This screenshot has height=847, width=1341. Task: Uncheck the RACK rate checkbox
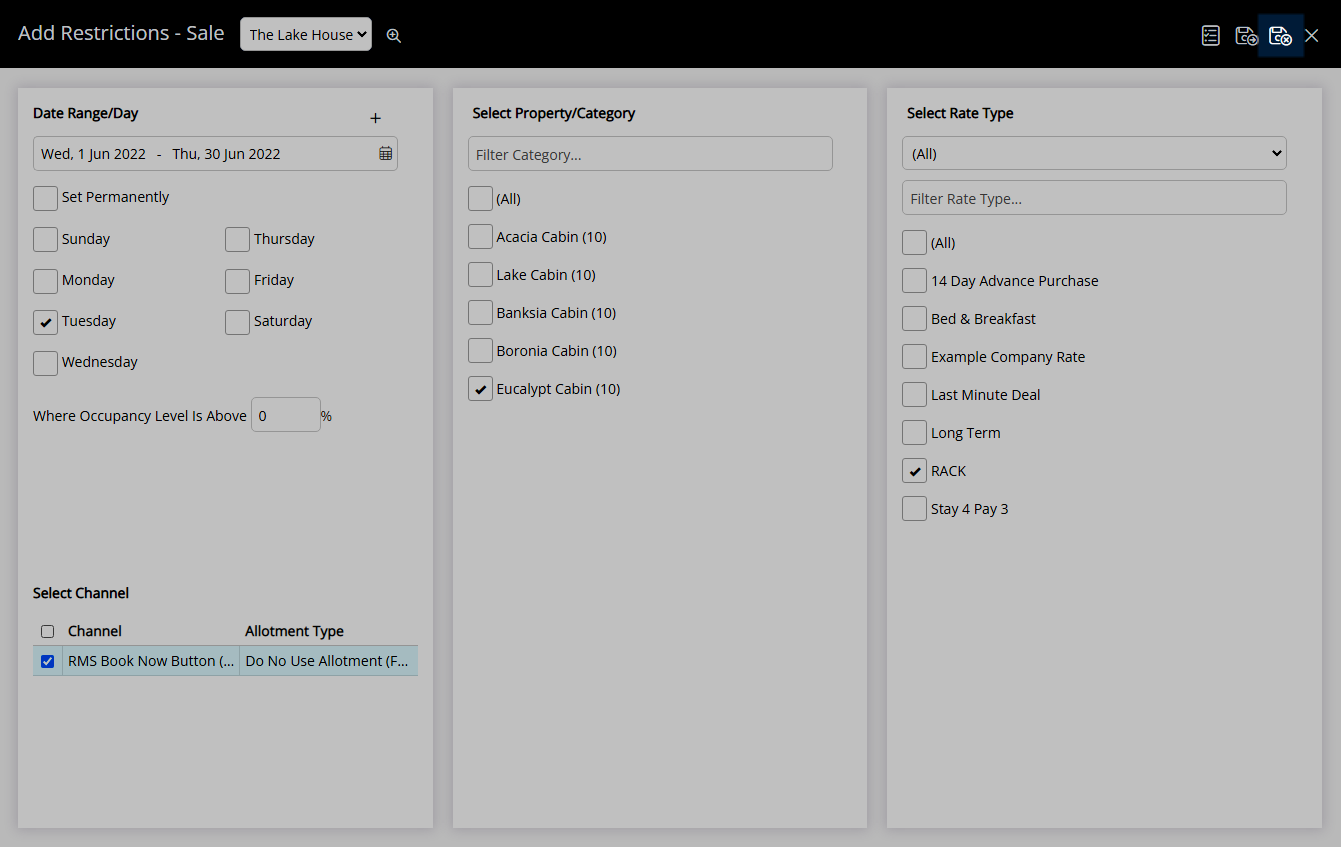[x=915, y=471]
